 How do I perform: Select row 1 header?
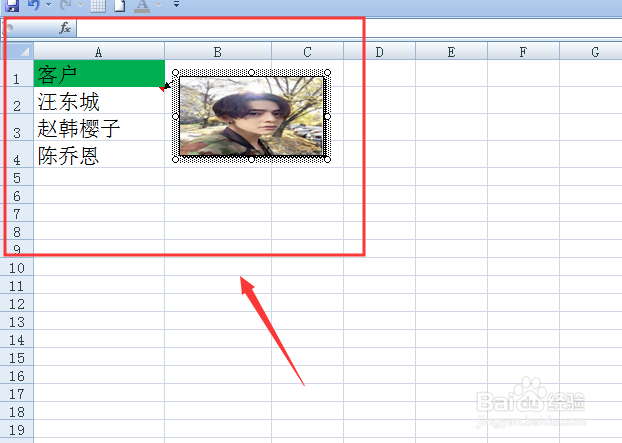pyautogui.click(x=17, y=74)
